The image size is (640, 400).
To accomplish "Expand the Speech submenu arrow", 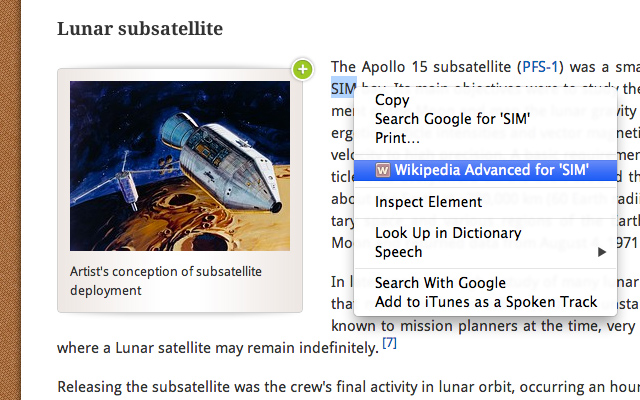I will [x=602, y=252].
